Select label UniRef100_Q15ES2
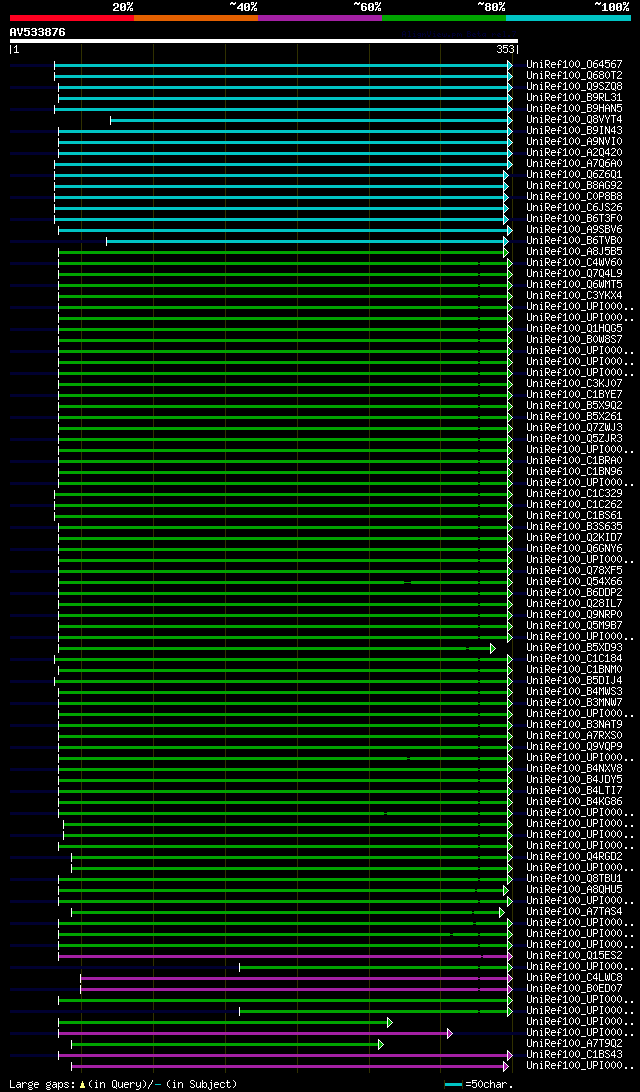This screenshot has height=1092, width=640. pyautogui.click(x=575, y=956)
